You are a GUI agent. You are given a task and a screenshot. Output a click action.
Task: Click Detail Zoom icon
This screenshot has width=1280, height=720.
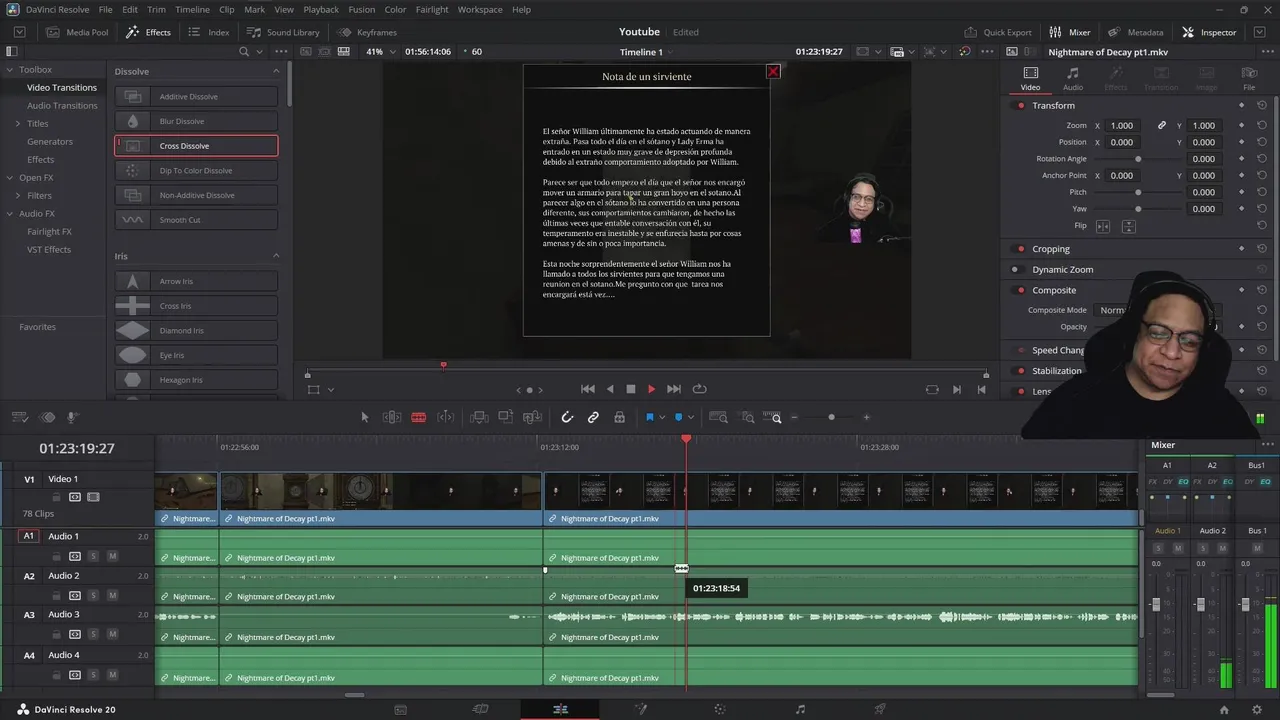[747, 417]
